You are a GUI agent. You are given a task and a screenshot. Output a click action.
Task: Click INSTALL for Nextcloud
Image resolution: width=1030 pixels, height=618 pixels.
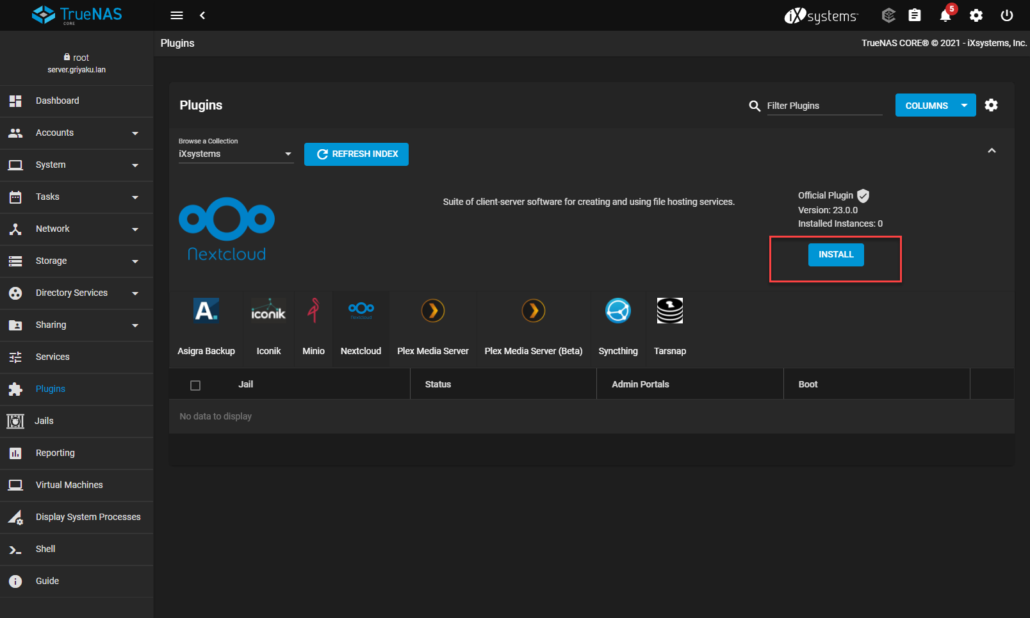pyautogui.click(x=836, y=255)
